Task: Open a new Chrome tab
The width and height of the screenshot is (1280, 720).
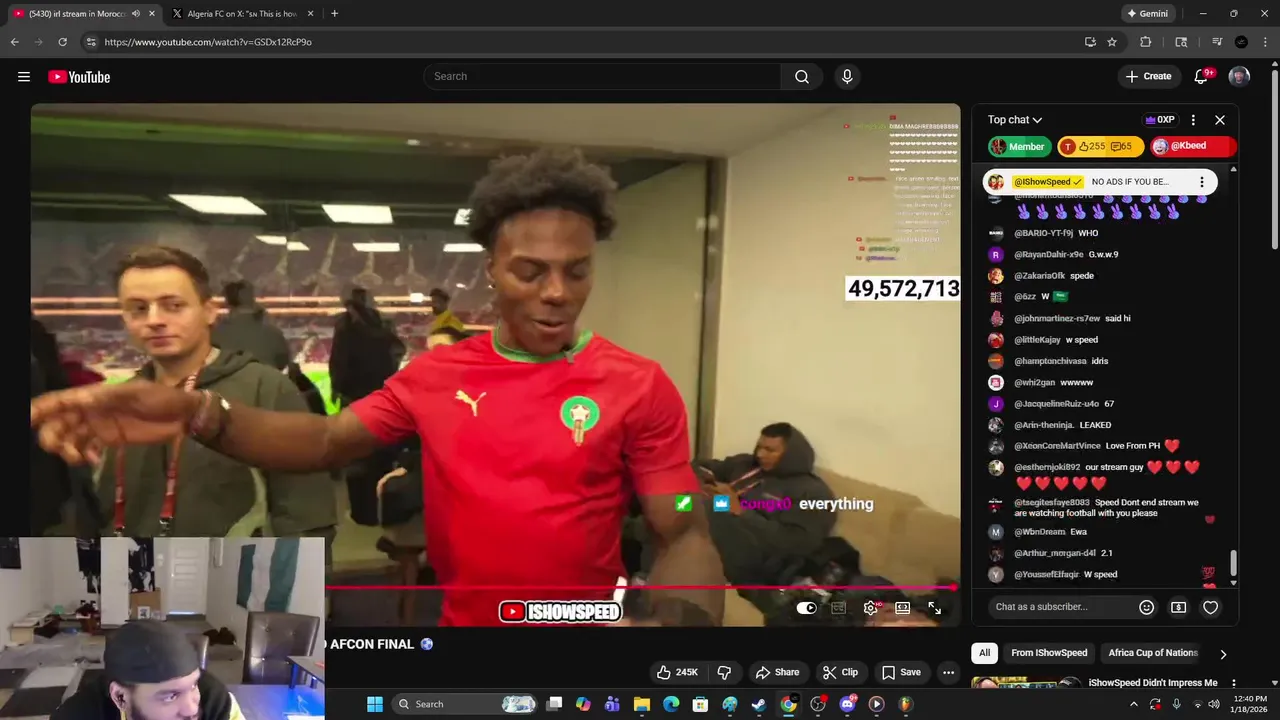Action: click(334, 14)
